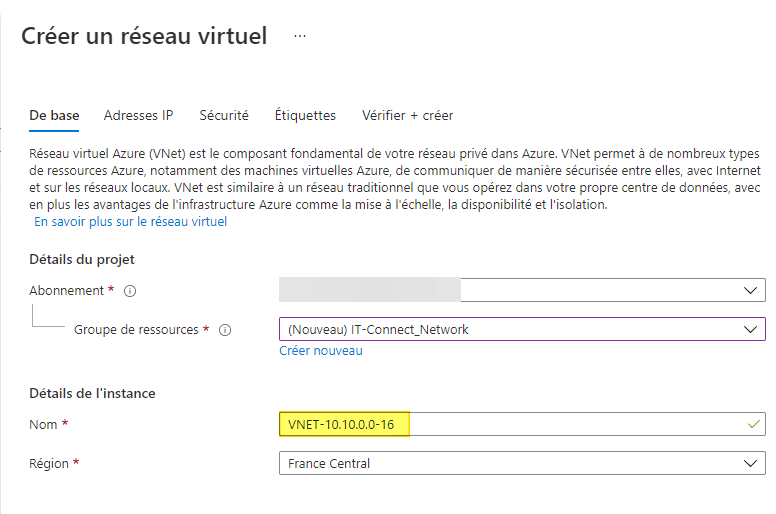Click the Détails de l'instance heading

[92, 393]
